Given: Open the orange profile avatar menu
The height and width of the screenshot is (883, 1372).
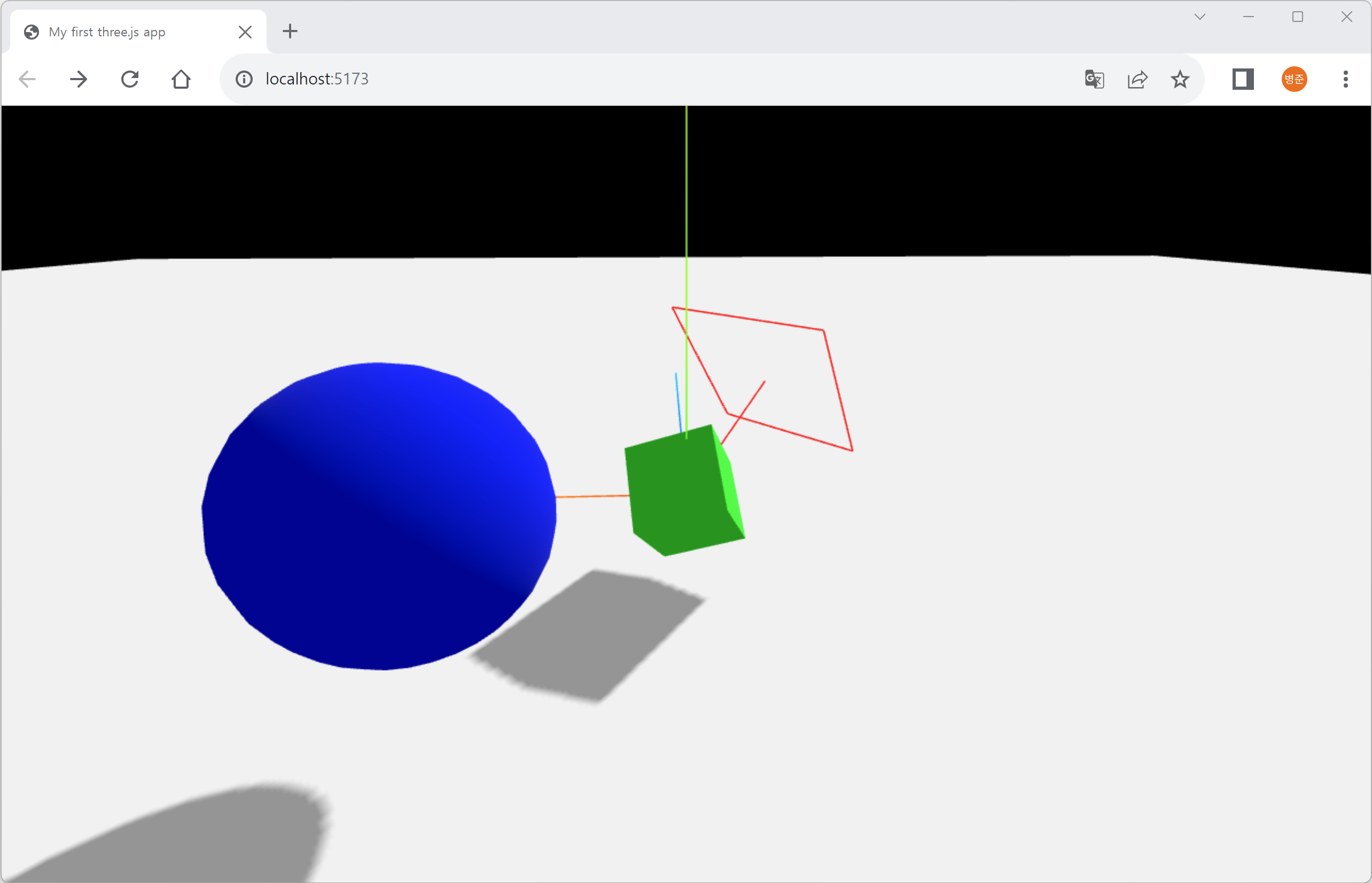Looking at the screenshot, I should [1294, 79].
